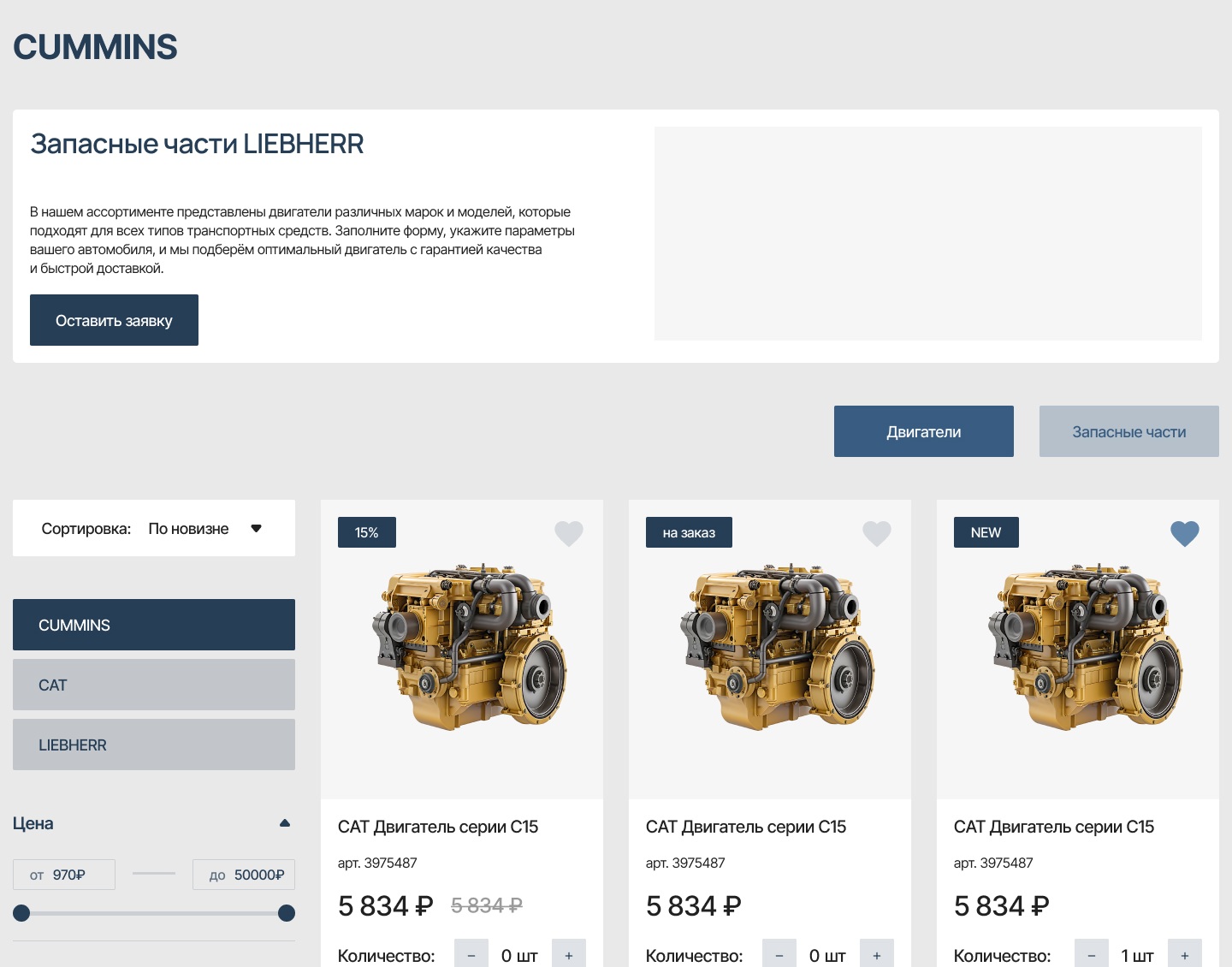The width and height of the screenshot is (1232, 967).
Task: Open product title under the 15% badge
Action: [438, 827]
